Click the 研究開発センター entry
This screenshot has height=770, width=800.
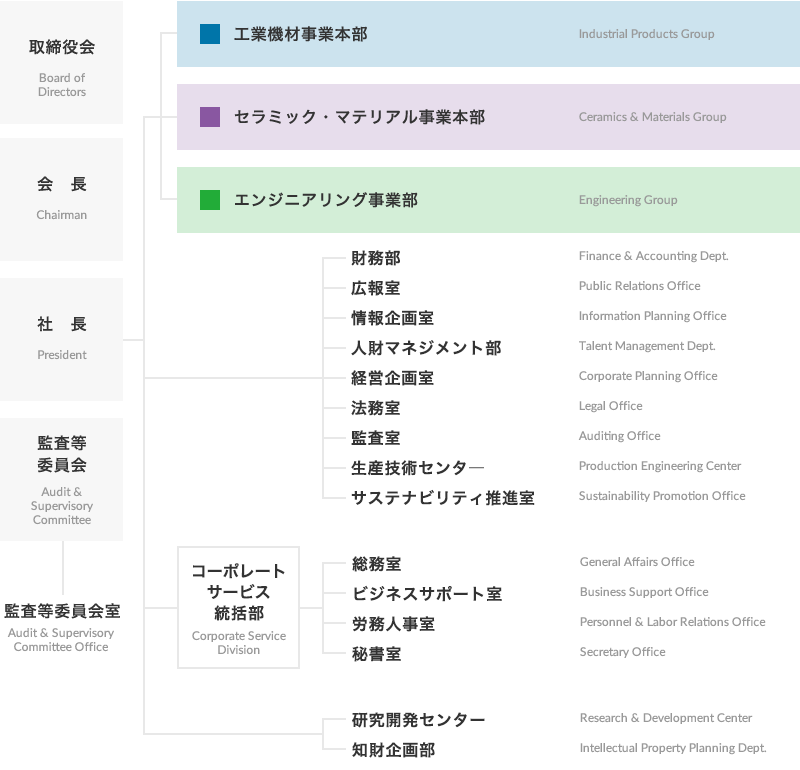418,720
